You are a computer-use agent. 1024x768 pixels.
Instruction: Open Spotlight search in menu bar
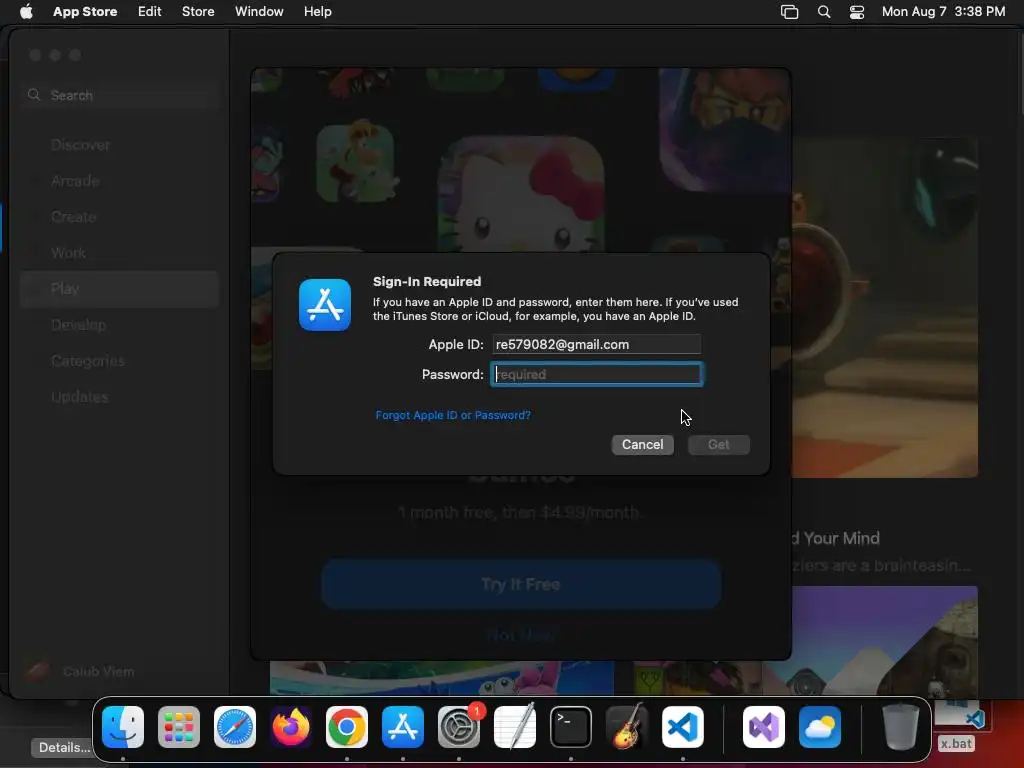click(x=824, y=12)
